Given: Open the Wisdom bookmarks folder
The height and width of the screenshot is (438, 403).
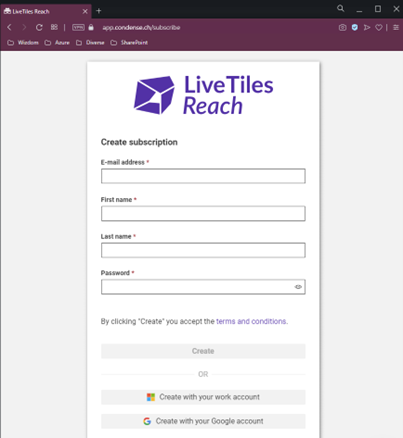Looking at the screenshot, I should click(23, 43).
